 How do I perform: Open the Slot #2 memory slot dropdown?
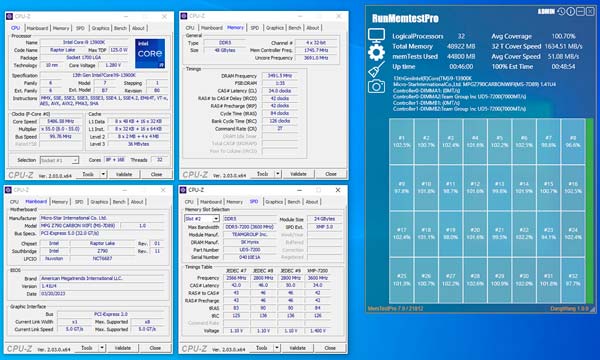click(x=216, y=218)
